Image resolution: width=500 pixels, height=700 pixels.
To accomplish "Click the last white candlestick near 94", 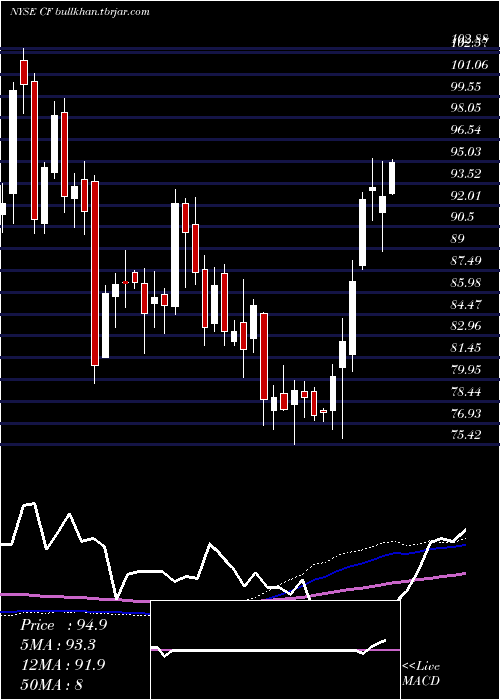I will coord(392,178).
